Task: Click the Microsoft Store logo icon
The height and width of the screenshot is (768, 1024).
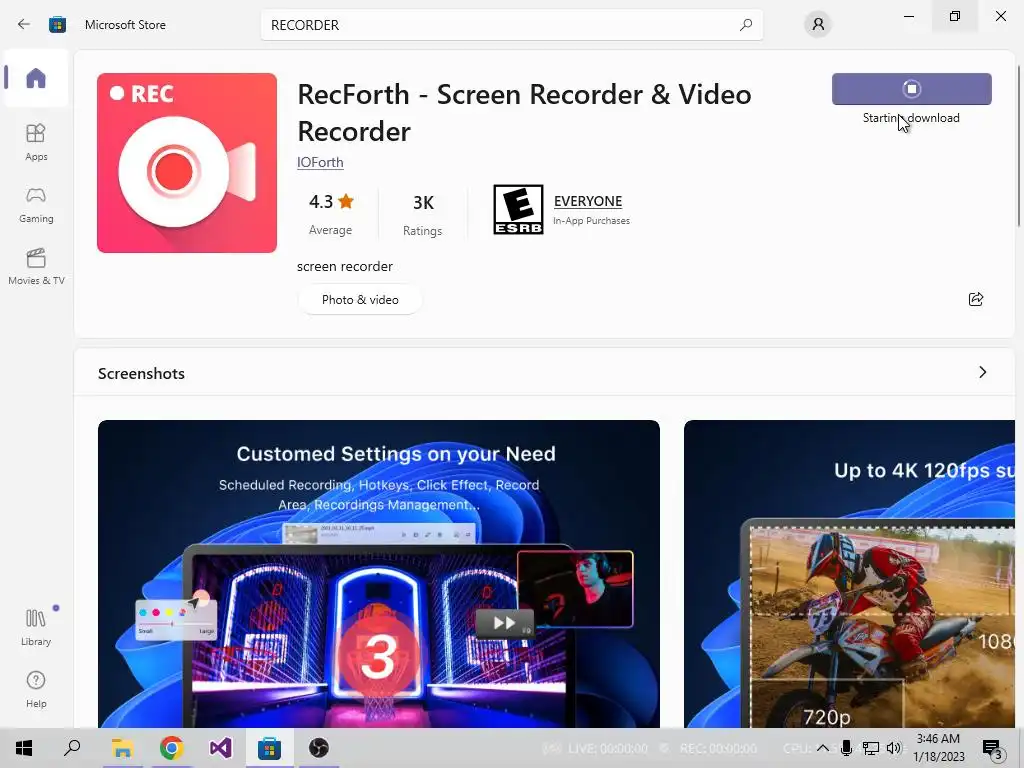Action: pos(57,25)
